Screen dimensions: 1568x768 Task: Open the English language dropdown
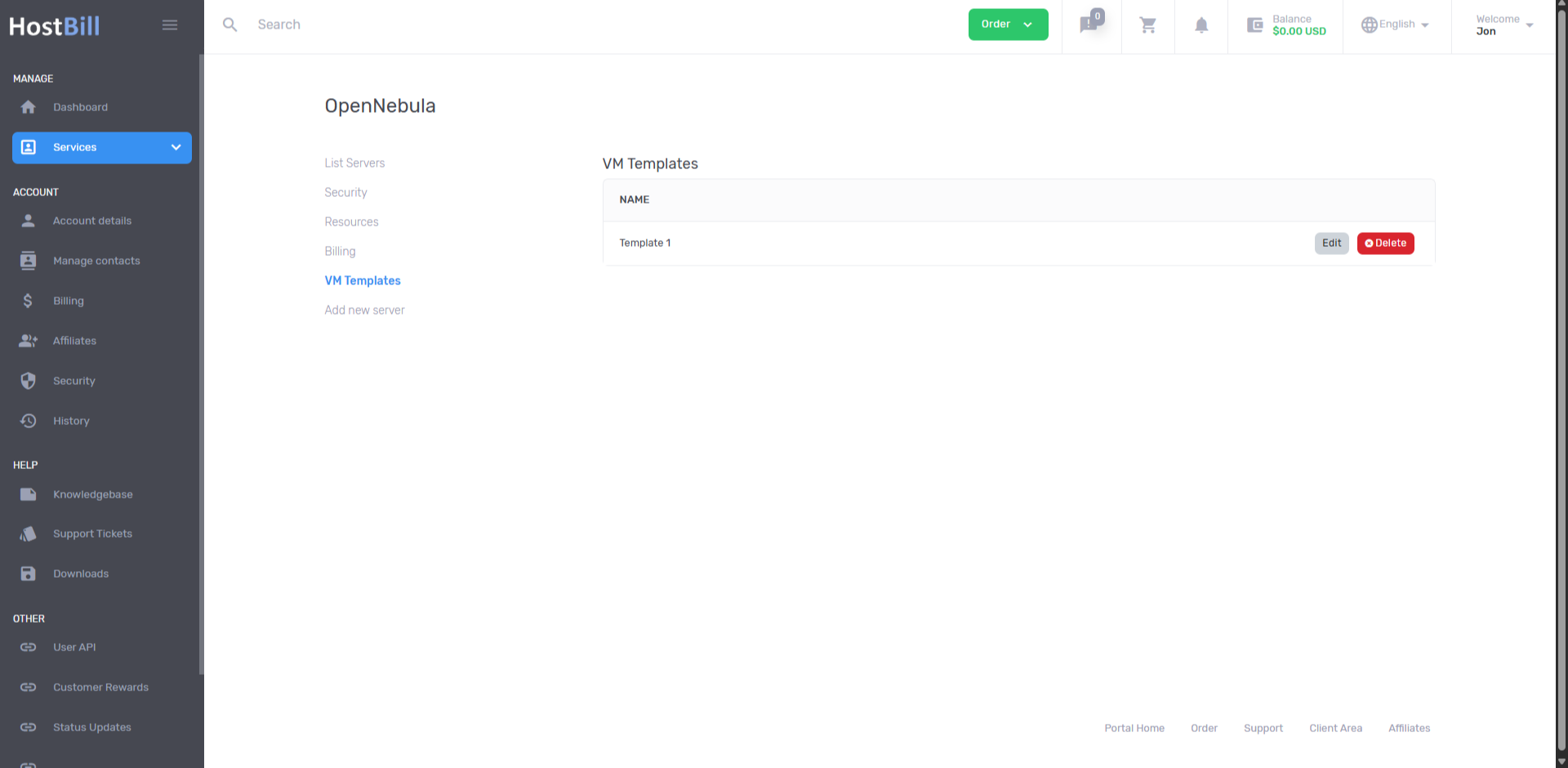pyautogui.click(x=1395, y=25)
